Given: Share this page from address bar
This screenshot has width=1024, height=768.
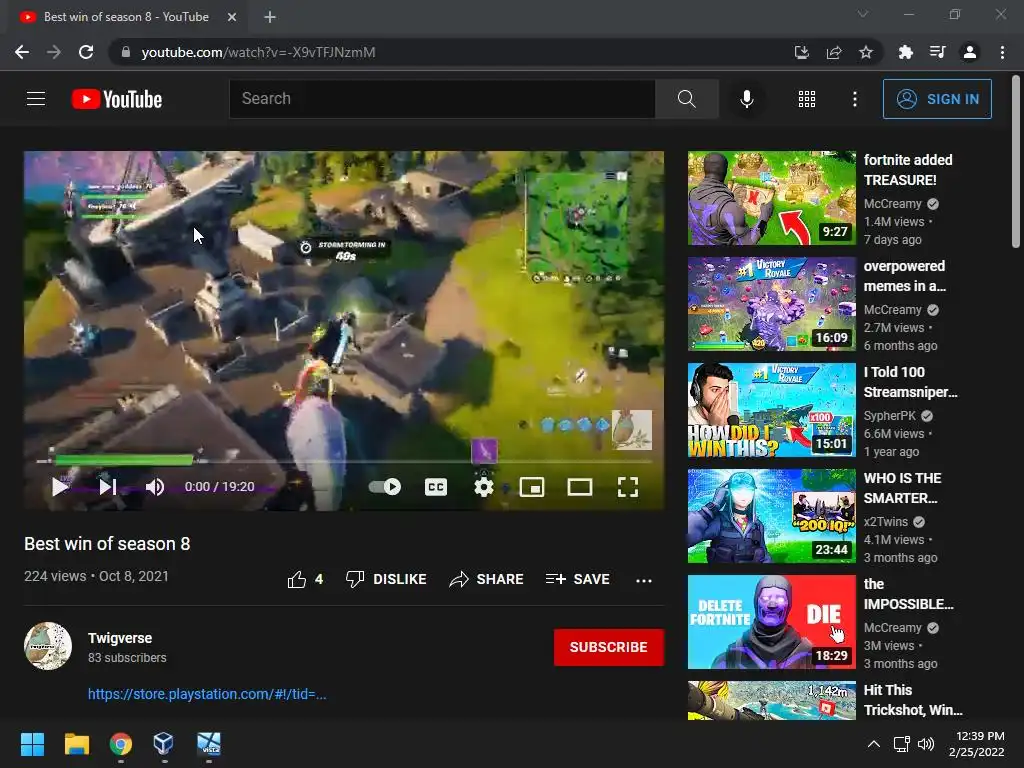Looking at the screenshot, I should tap(833, 52).
